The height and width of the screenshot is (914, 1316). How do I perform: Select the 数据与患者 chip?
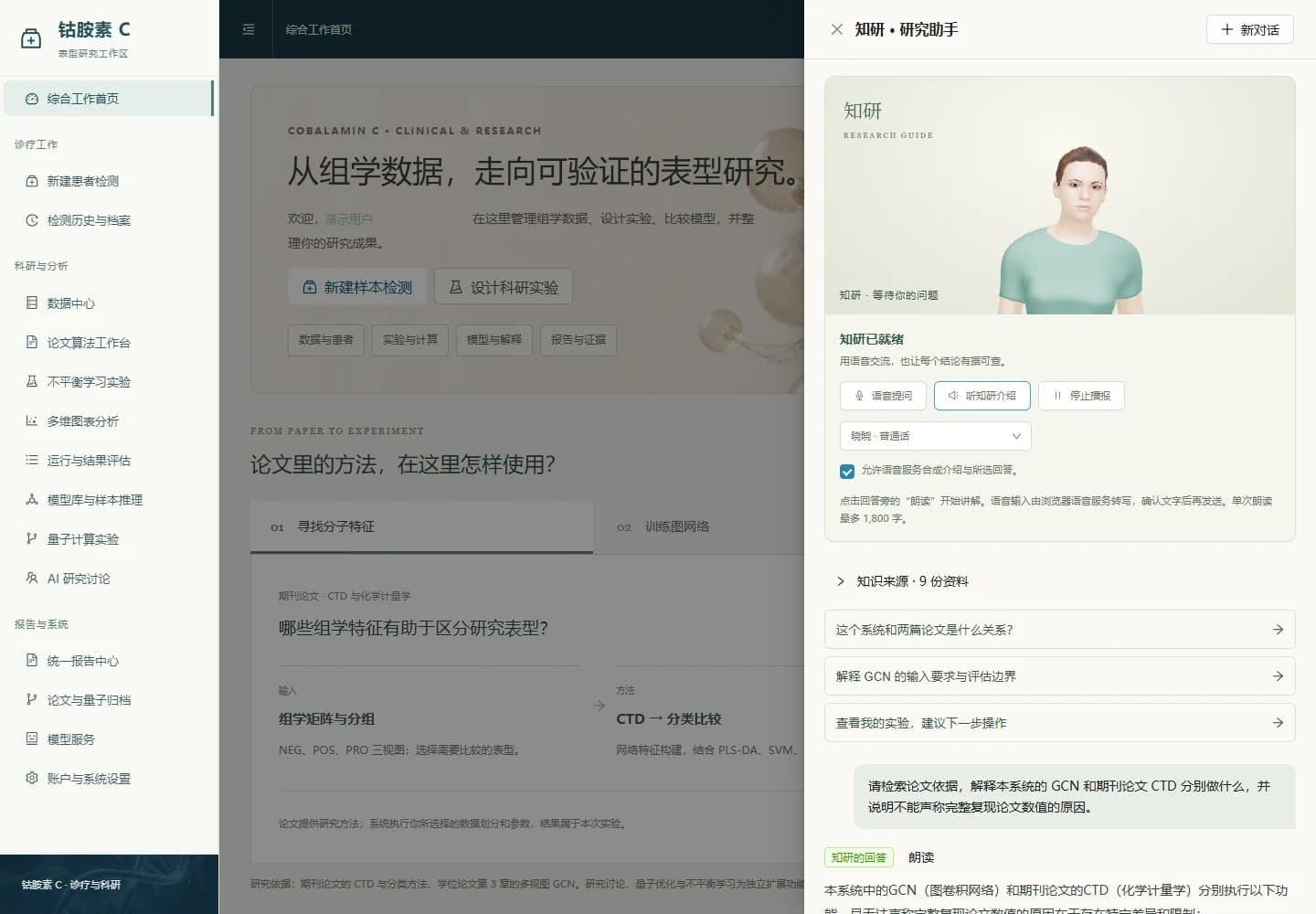point(326,340)
